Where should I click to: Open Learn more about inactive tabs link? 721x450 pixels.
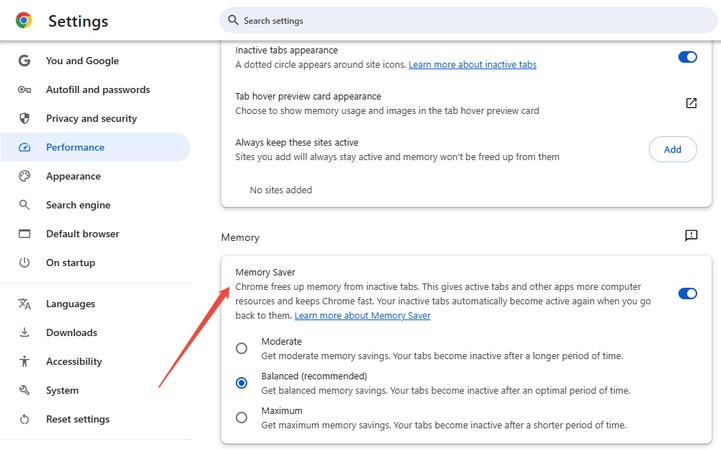point(472,65)
